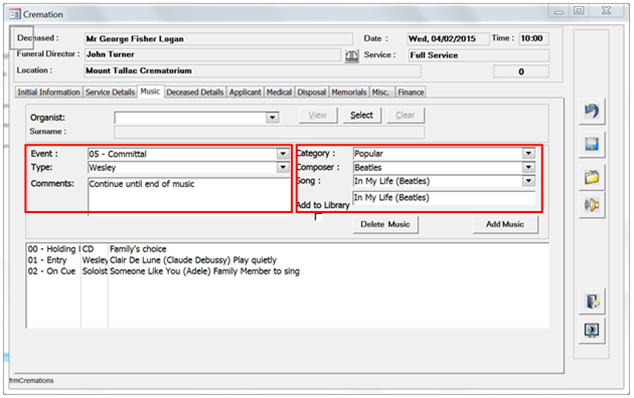Click the song title field below Song dropdown
This screenshot has height=398, width=634.
[x=444, y=197]
